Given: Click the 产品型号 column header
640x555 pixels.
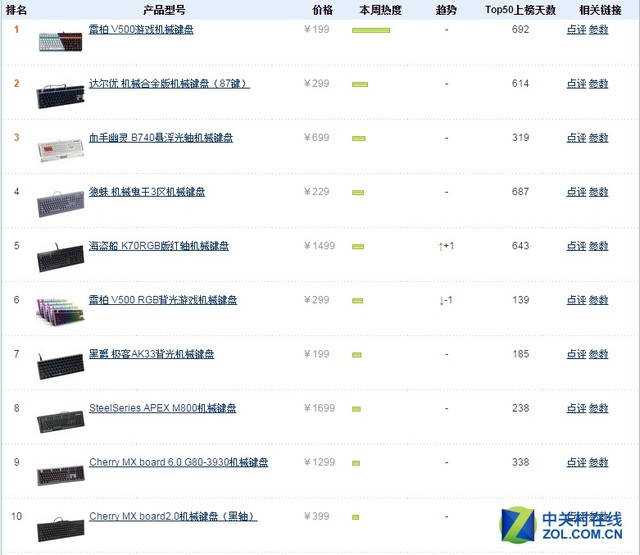Looking at the screenshot, I should 164,10.
